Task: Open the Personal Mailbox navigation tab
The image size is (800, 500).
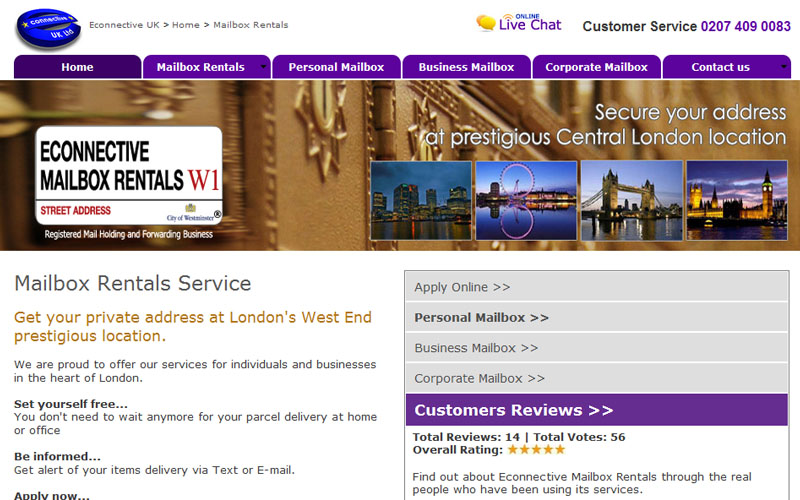Action: click(336, 67)
